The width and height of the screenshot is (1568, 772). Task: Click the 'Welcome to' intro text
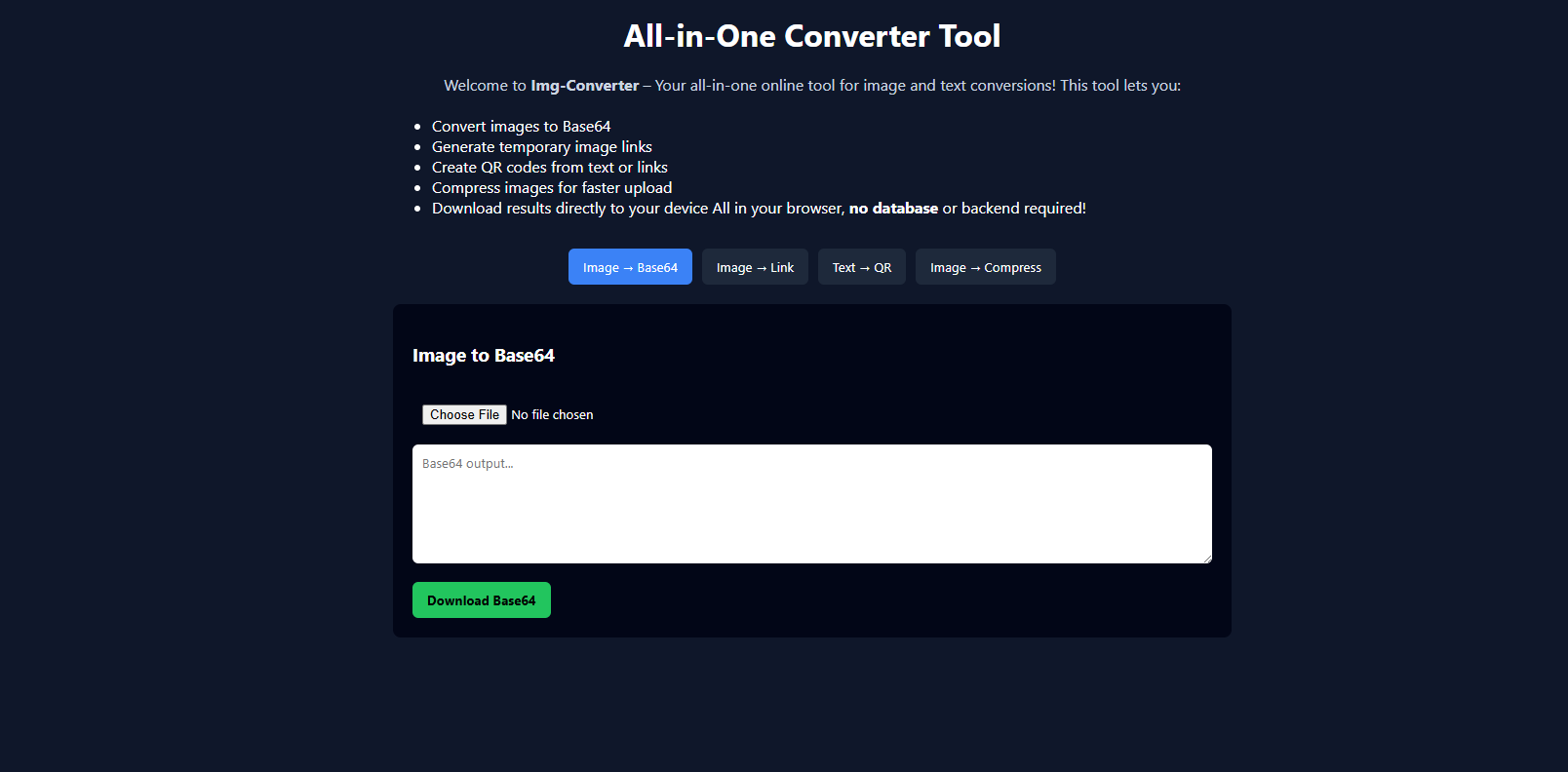(485, 86)
